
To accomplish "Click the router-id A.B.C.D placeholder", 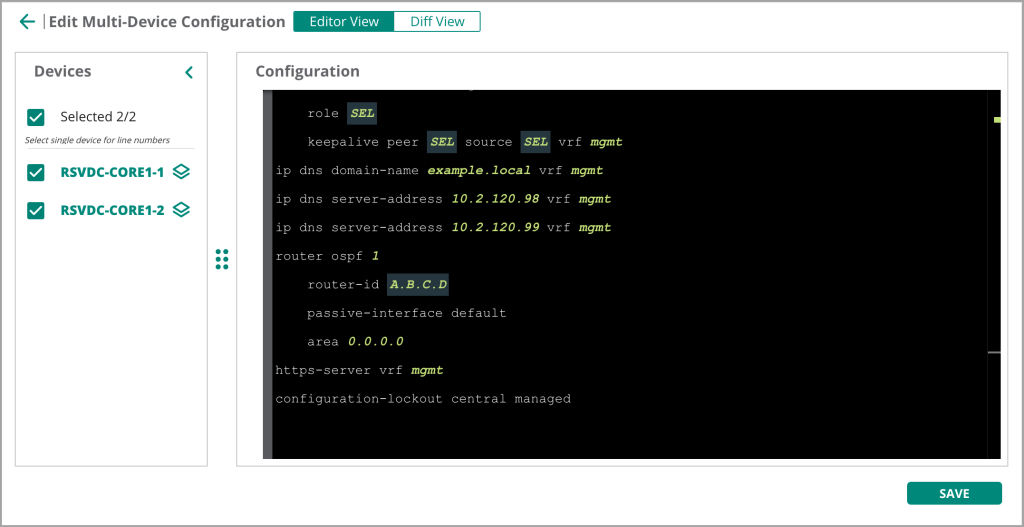I will 418,285.
